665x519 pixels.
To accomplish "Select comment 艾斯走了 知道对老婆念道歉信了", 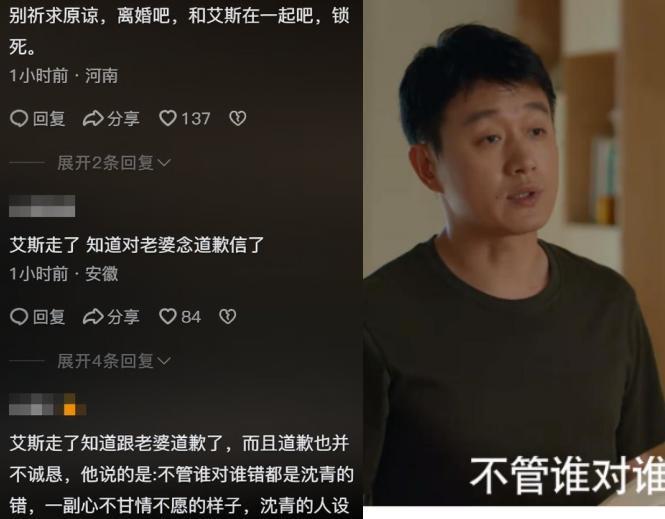I will [x=137, y=245].
